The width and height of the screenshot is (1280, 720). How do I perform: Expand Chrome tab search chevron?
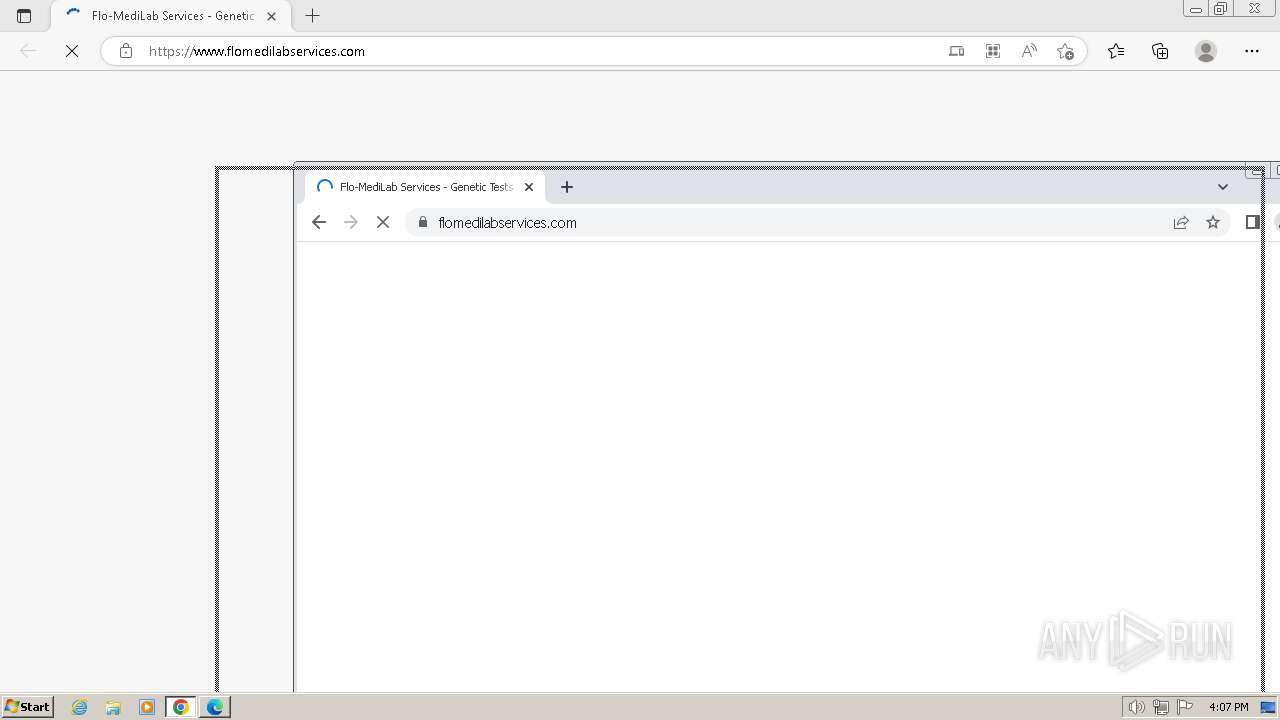point(1223,187)
